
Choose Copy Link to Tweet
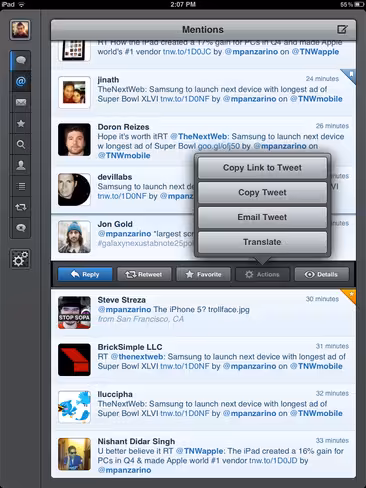click(262, 168)
